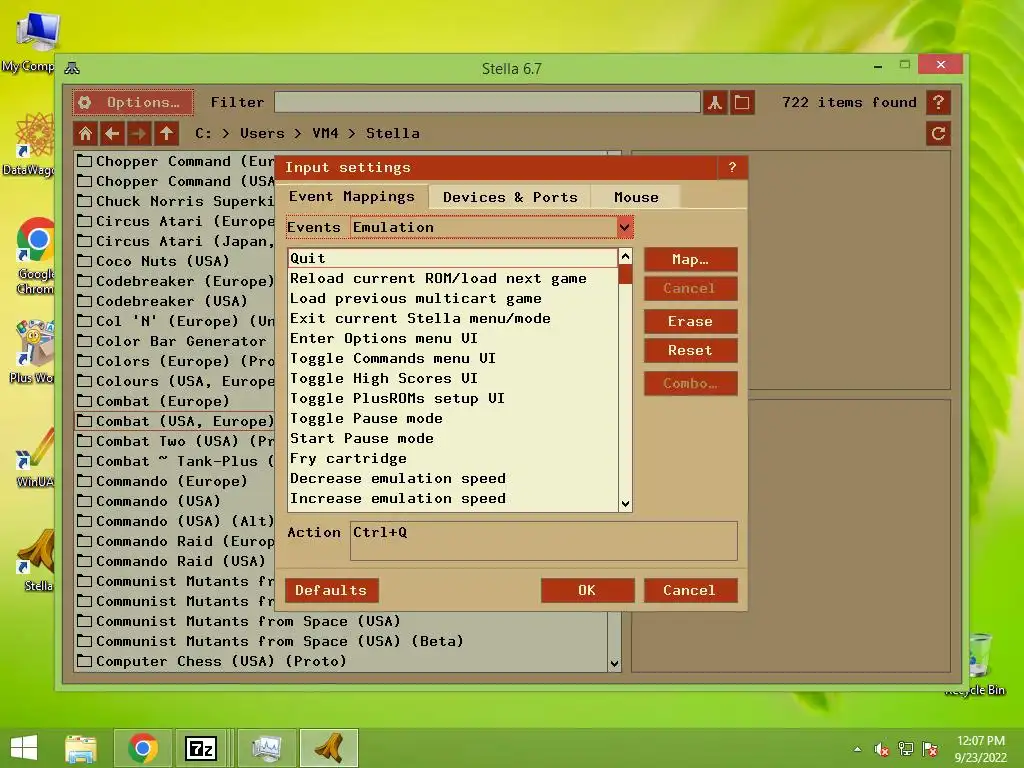This screenshot has width=1024, height=768.
Task: Switch to Event Mappings tab
Action: coord(352,197)
